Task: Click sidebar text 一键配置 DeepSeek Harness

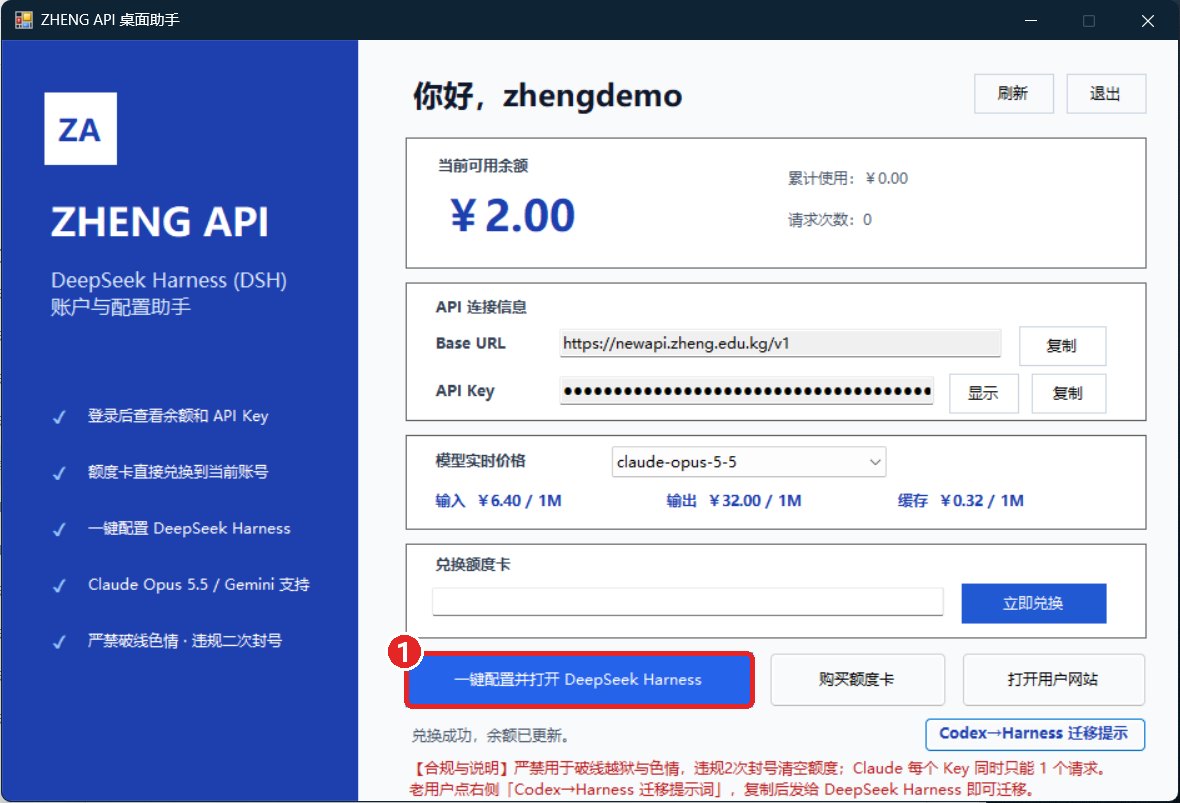Action: click(189, 528)
